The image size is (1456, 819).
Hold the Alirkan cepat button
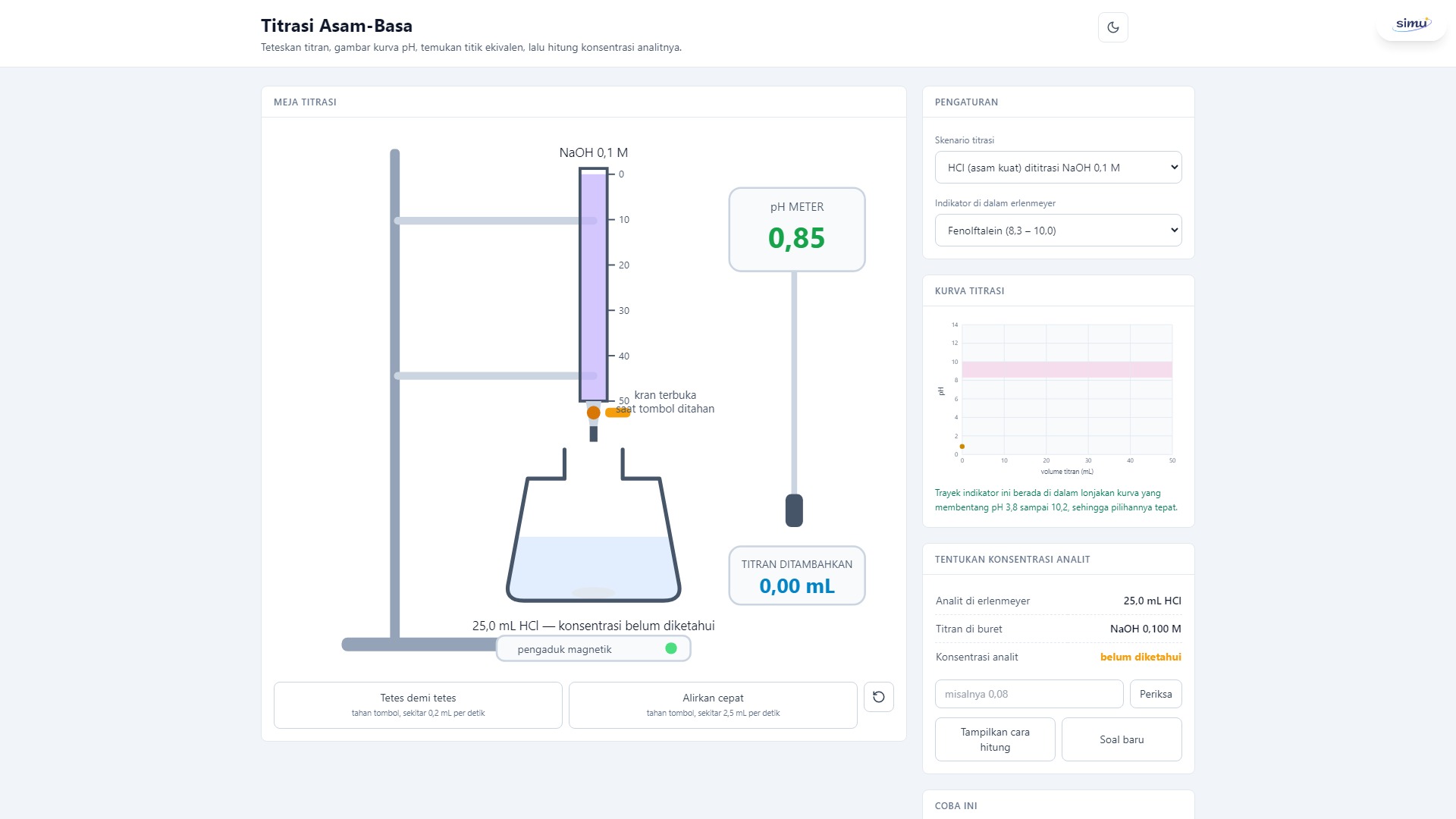pos(713,705)
